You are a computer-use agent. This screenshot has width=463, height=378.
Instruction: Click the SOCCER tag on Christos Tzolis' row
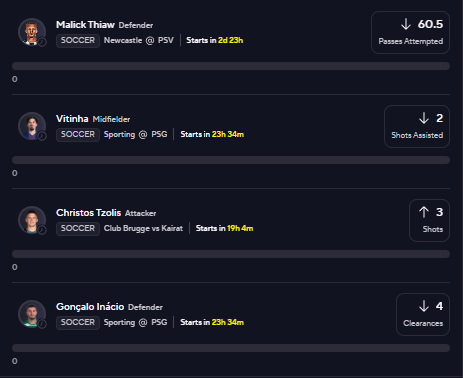tap(78, 229)
